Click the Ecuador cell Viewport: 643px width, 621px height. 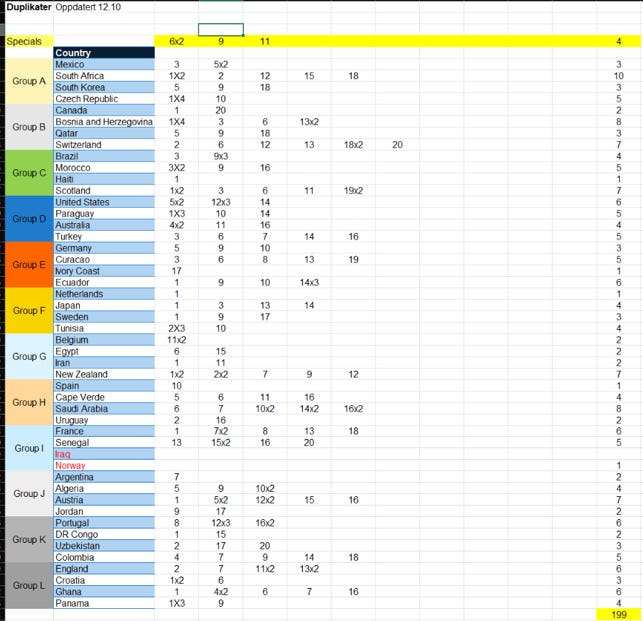[104, 283]
